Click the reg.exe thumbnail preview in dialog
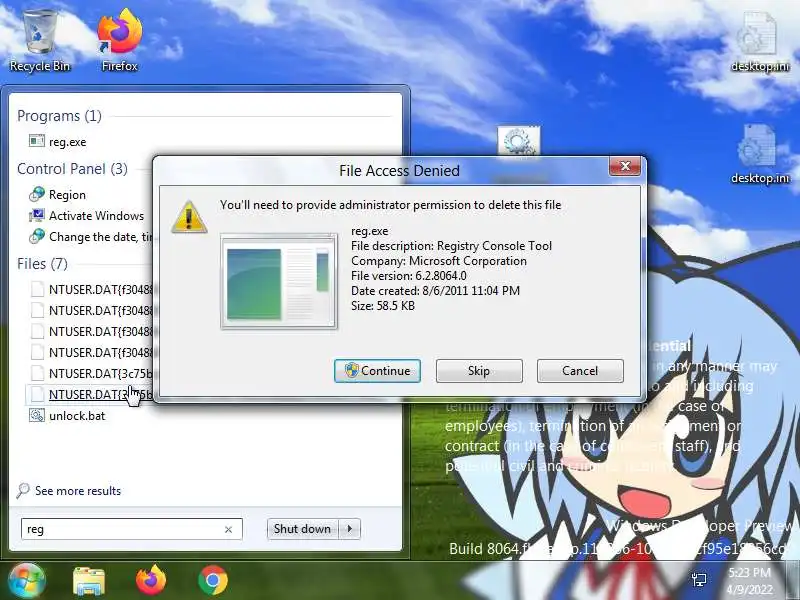This screenshot has height=600, width=800. click(x=279, y=282)
